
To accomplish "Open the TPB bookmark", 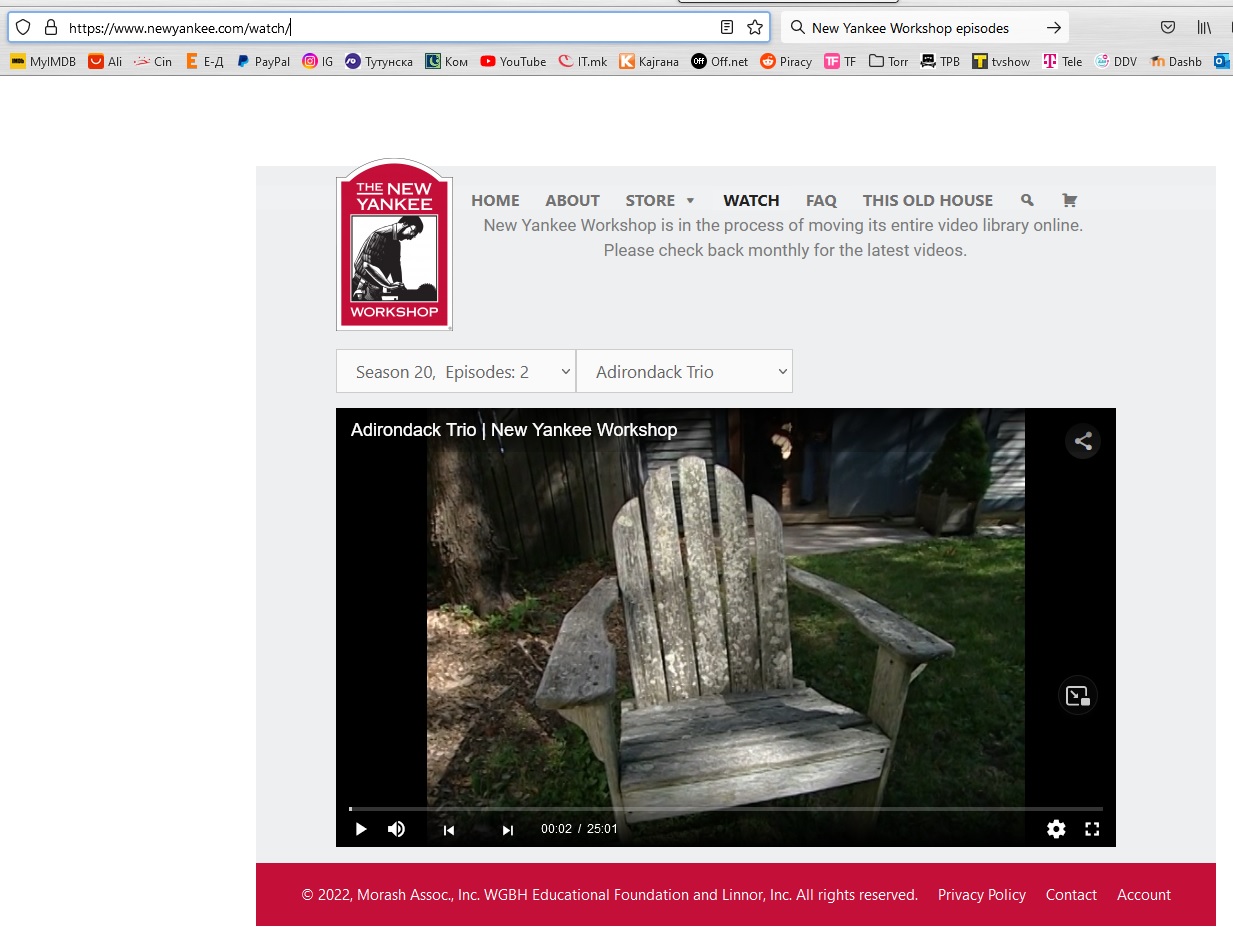I will click(x=941, y=61).
